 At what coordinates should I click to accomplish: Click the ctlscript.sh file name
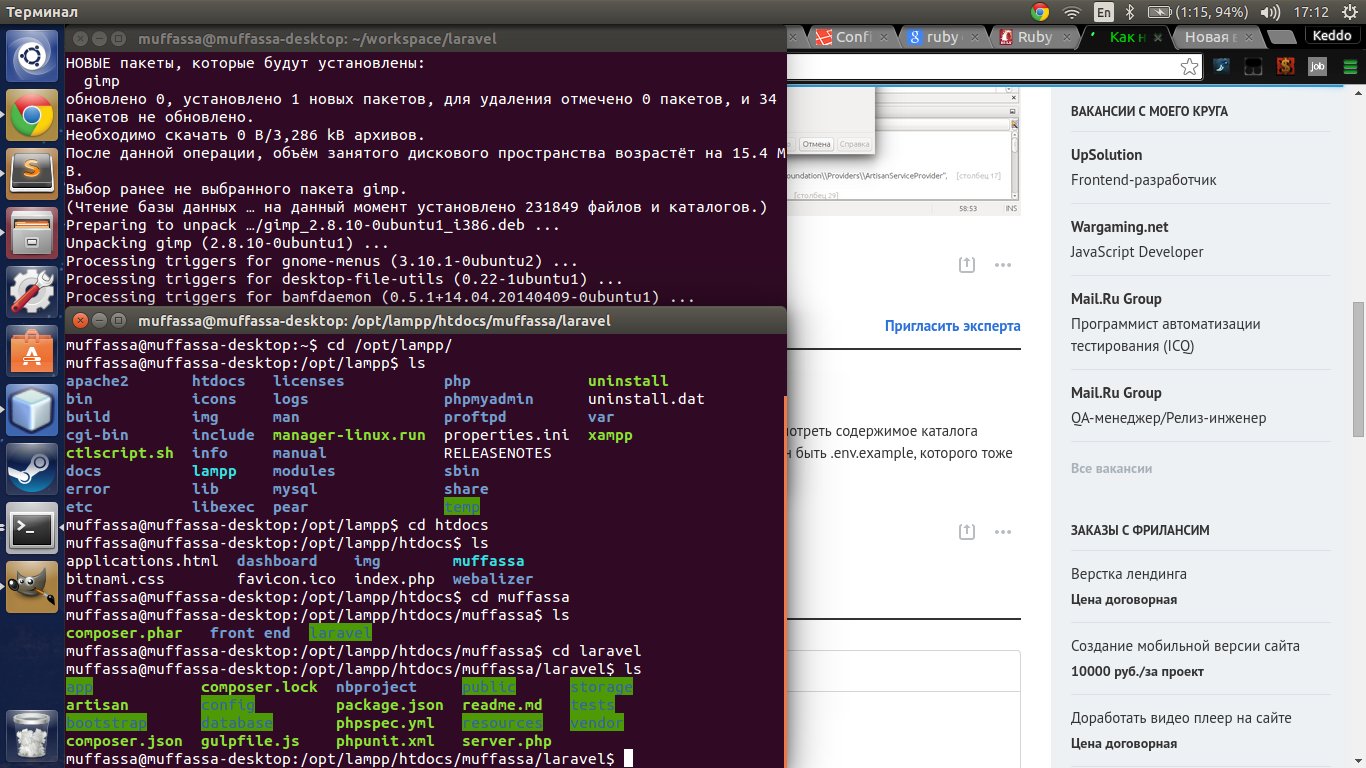click(120, 453)
